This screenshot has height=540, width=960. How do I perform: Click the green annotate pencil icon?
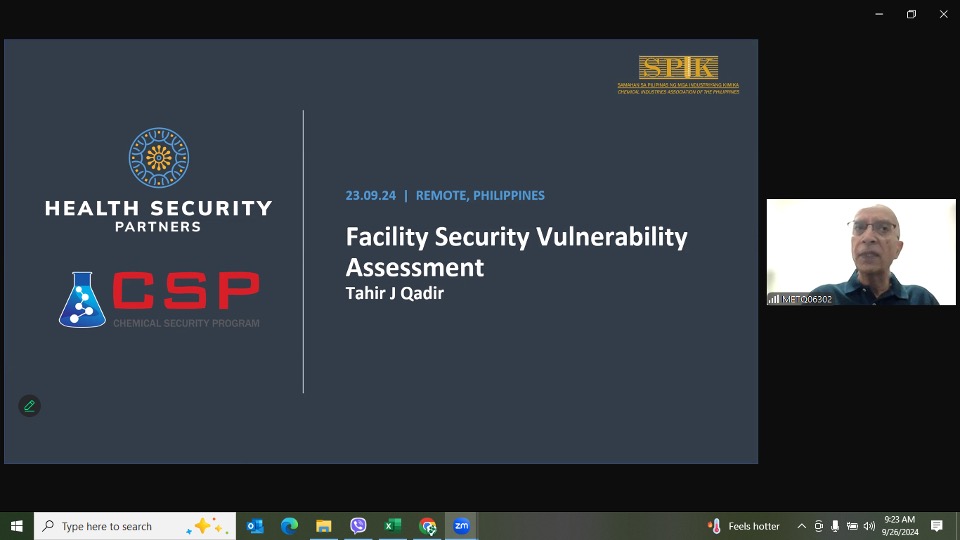pyautogui.click(x=29, y=406)
